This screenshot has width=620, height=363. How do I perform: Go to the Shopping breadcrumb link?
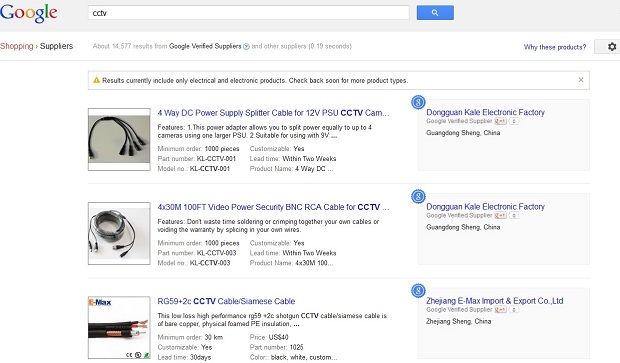17,46
